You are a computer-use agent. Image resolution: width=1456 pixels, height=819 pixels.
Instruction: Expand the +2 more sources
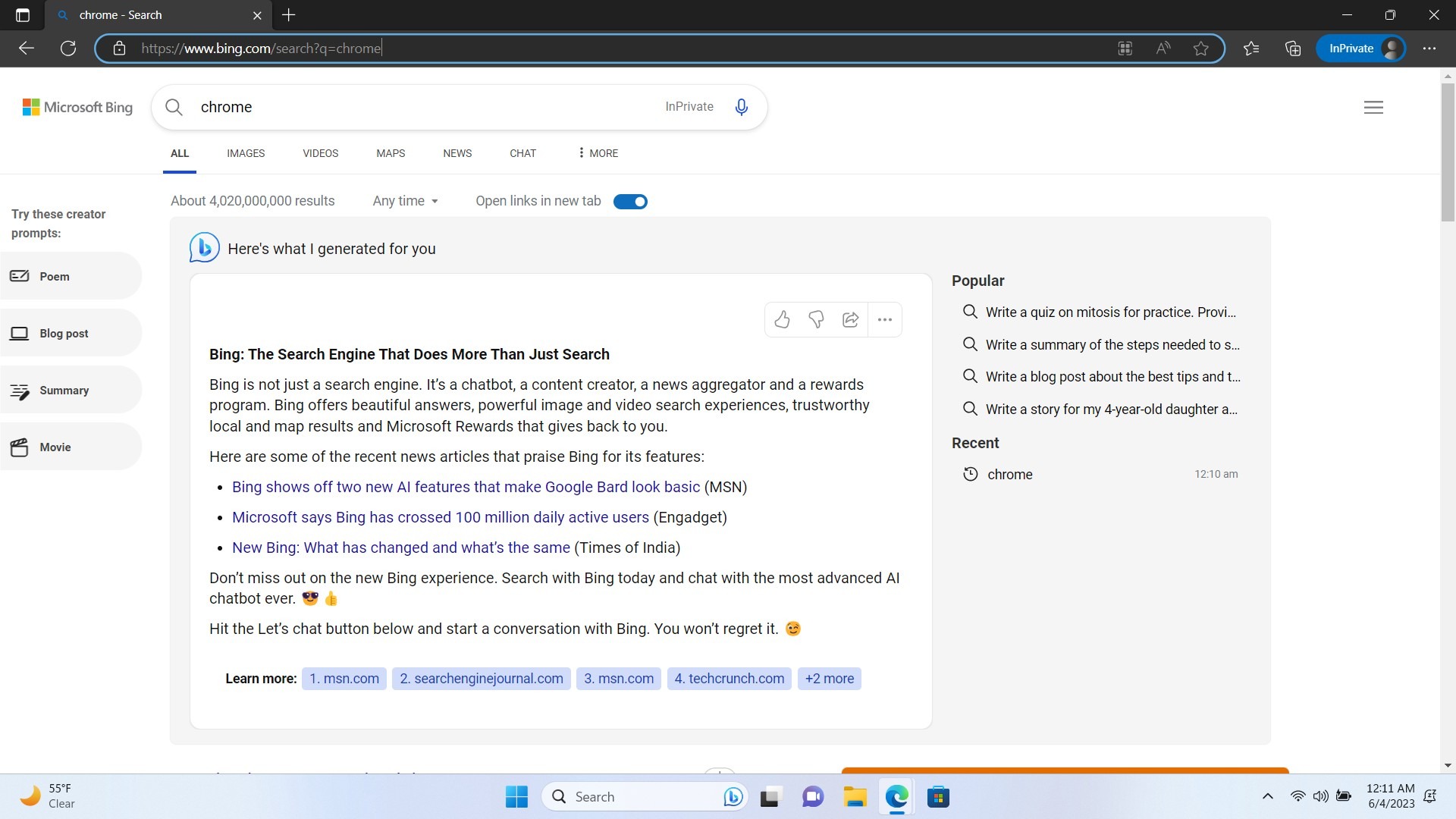point(829,679)
